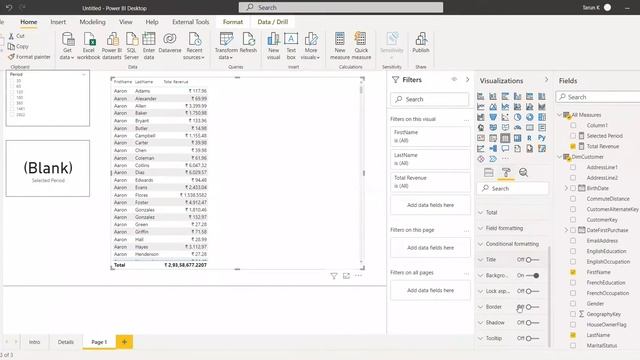Toggle the Title switch

click(x=532, y=260)
